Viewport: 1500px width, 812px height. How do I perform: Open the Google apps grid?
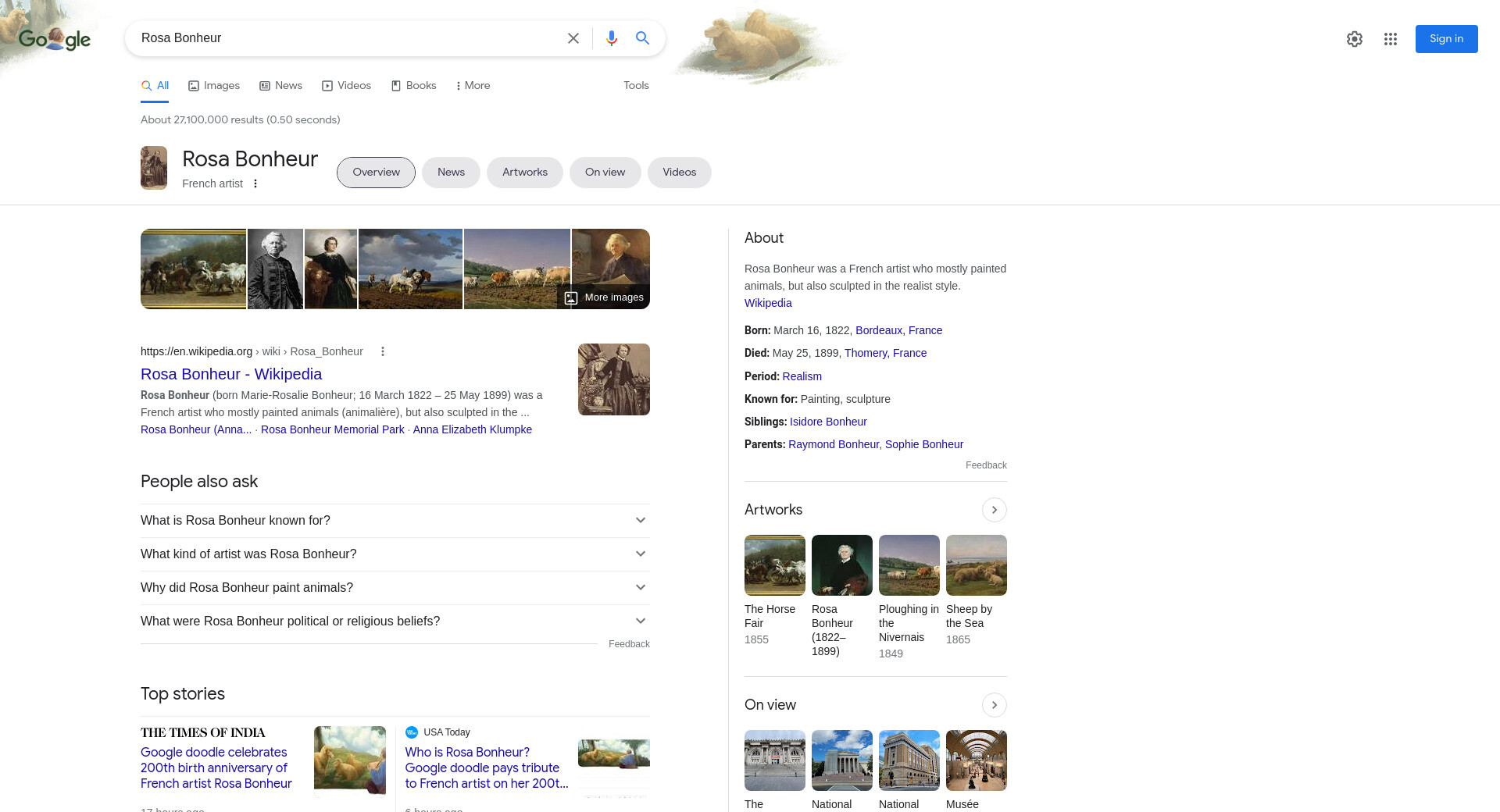[1390, 39]
